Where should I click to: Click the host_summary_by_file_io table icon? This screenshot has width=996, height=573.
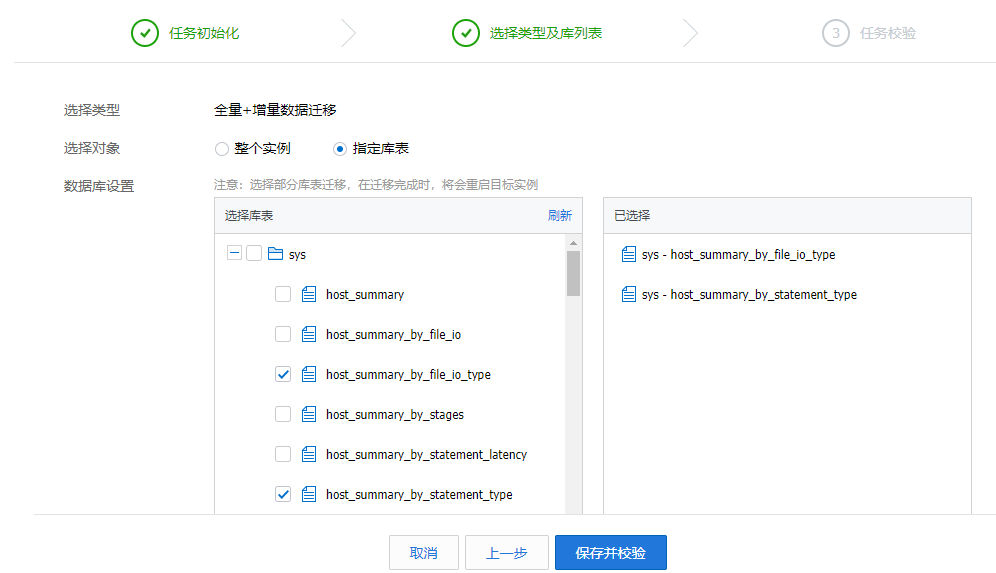tap(309, 334)
